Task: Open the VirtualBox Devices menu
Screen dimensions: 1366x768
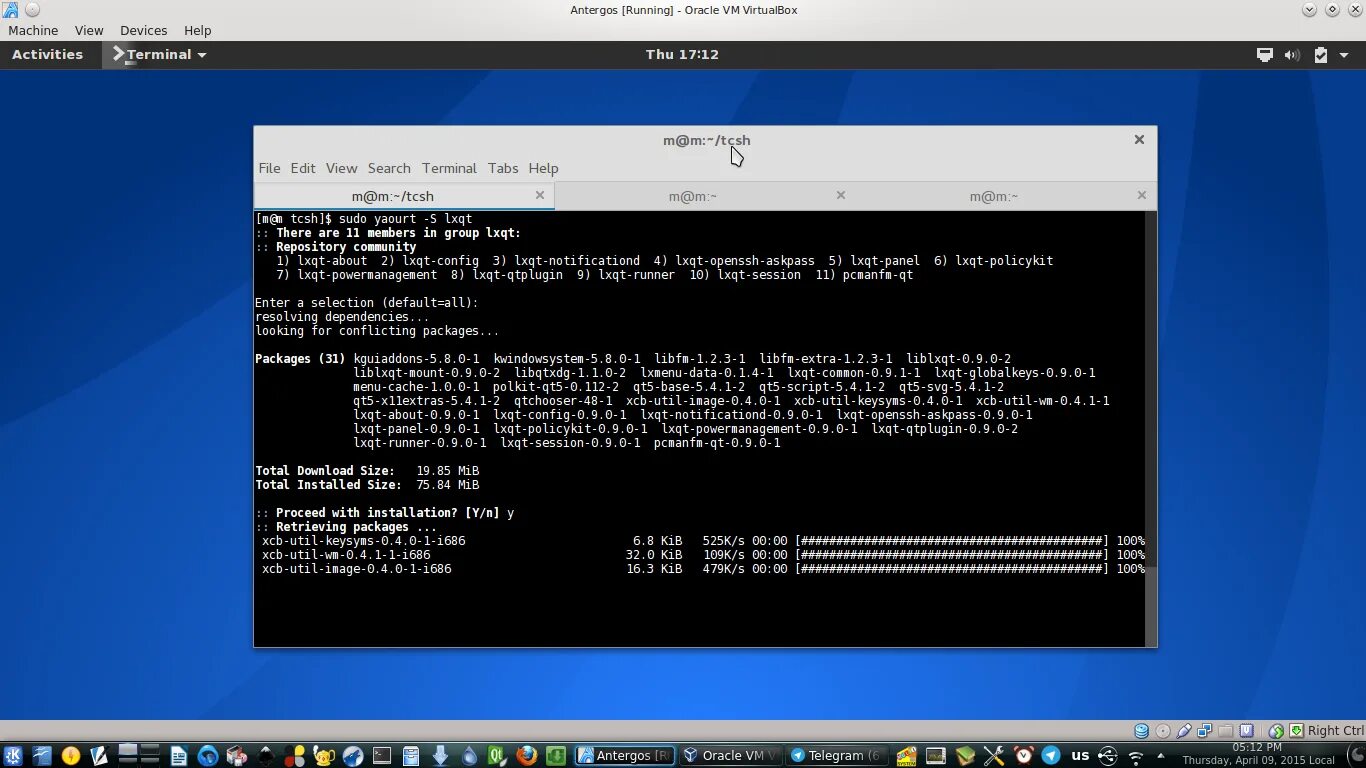Action: coord(143,31)
